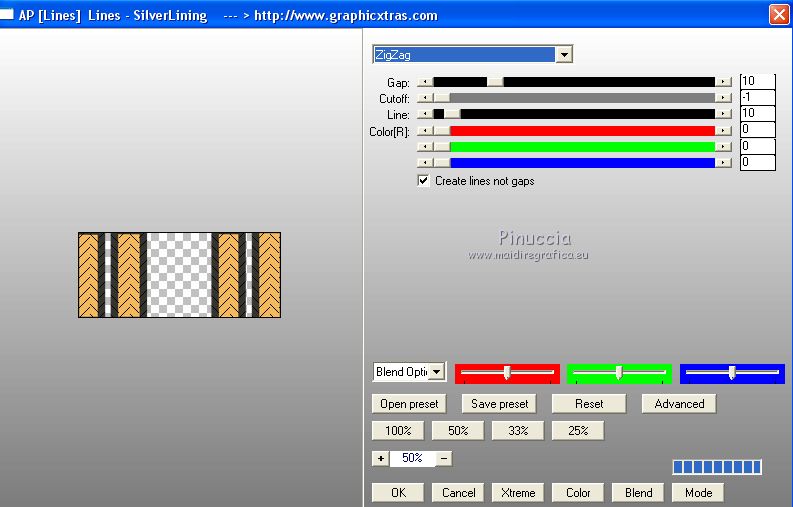Click the Reset button
This screenshot has width=793, height=507.
click(589, 404)
